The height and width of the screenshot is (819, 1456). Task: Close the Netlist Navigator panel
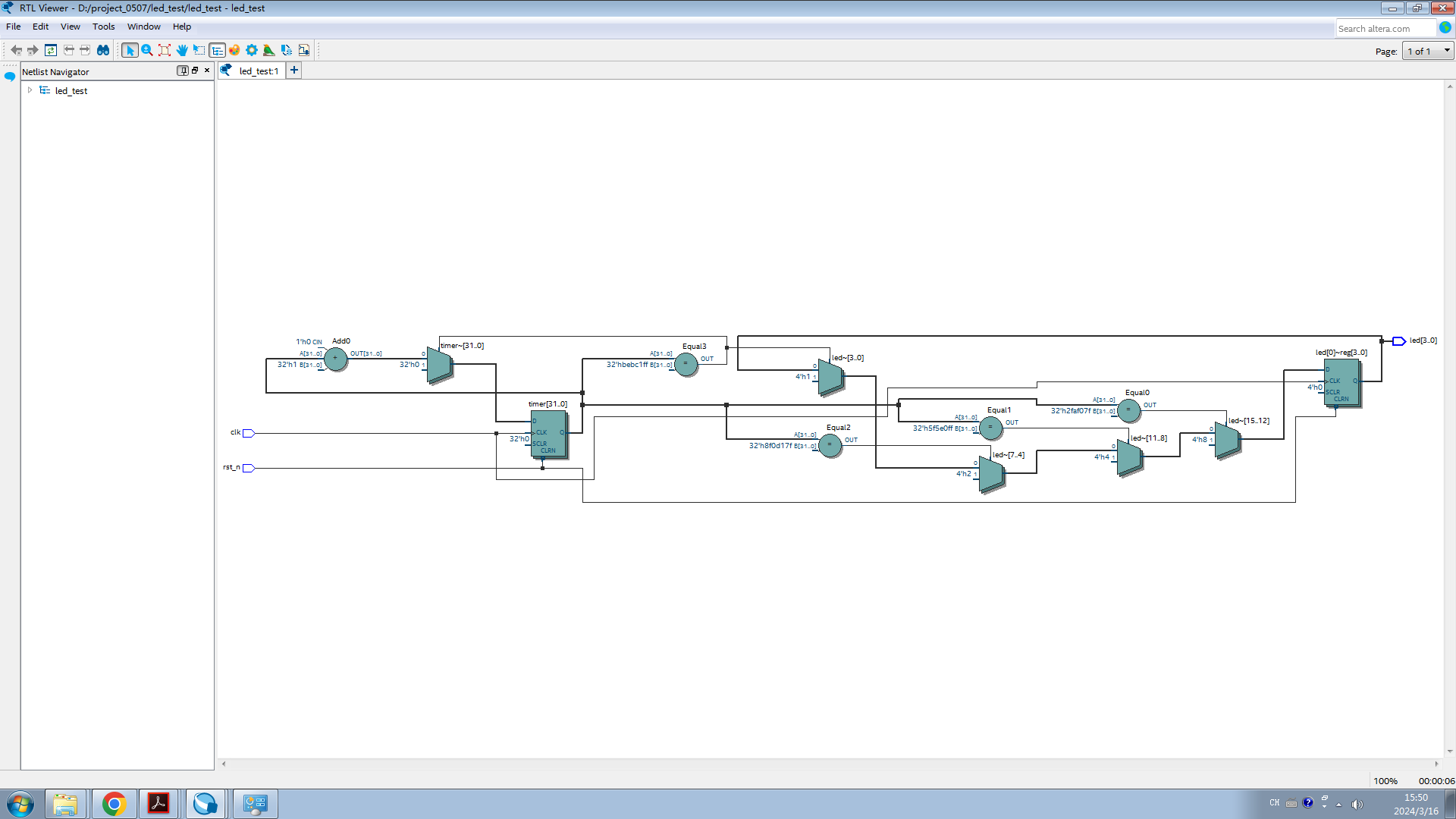207,71
